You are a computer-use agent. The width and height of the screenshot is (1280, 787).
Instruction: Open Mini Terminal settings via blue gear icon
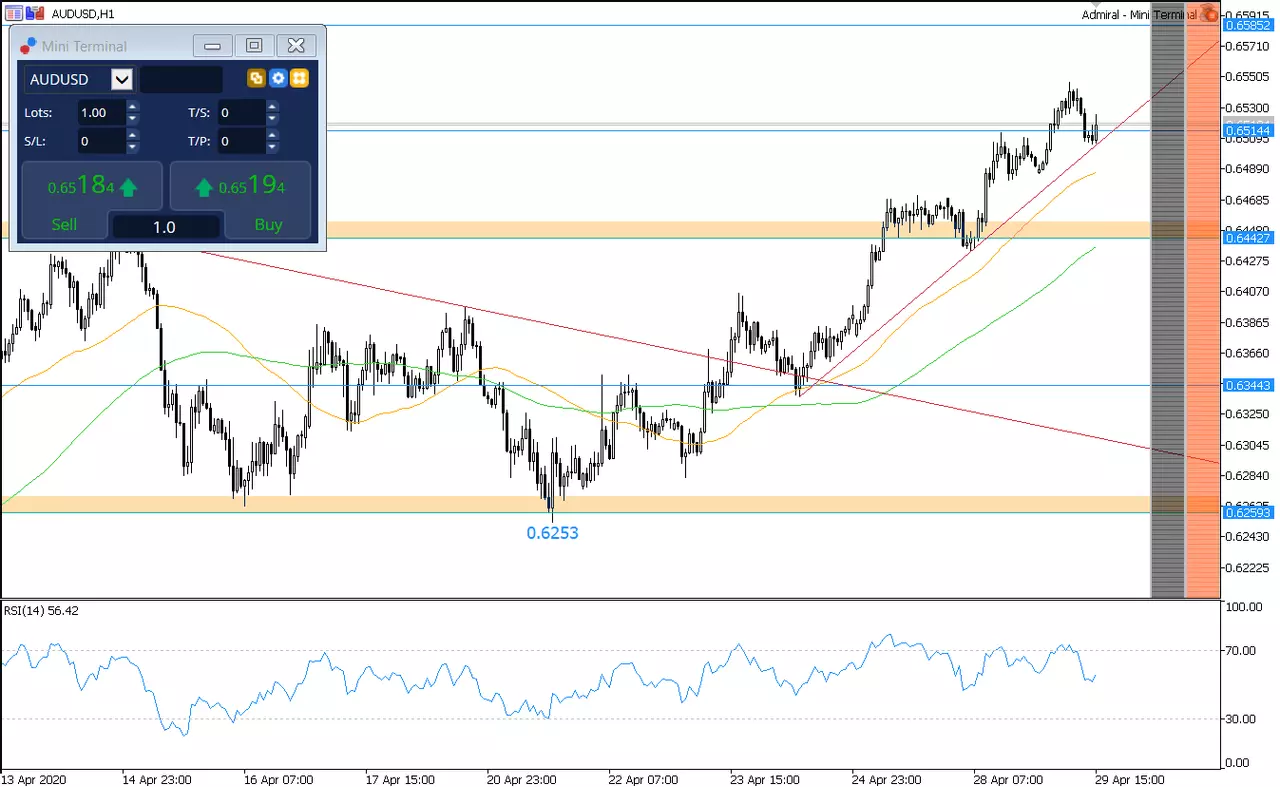[278, 78]
